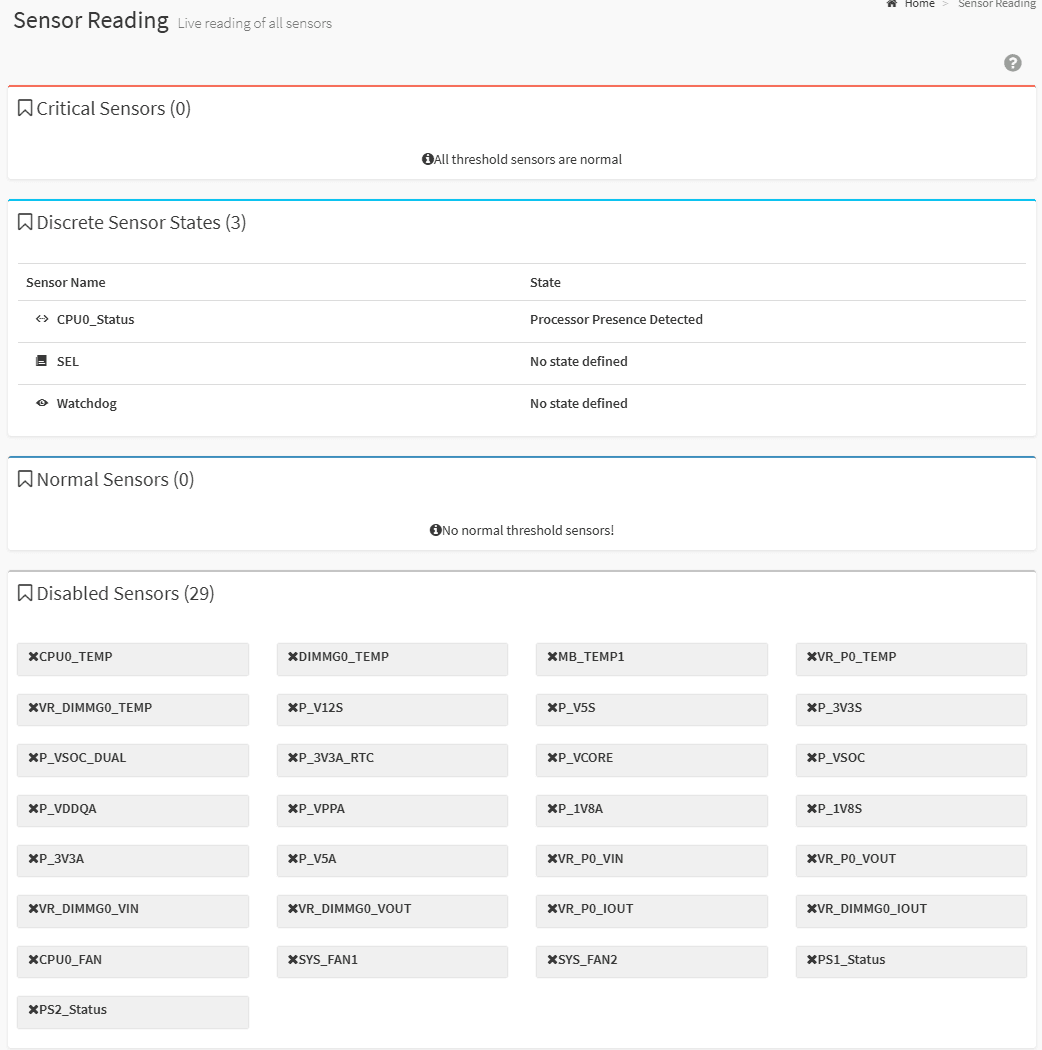Select the VR_P0_VIN disabled sensor

[652, 861]
